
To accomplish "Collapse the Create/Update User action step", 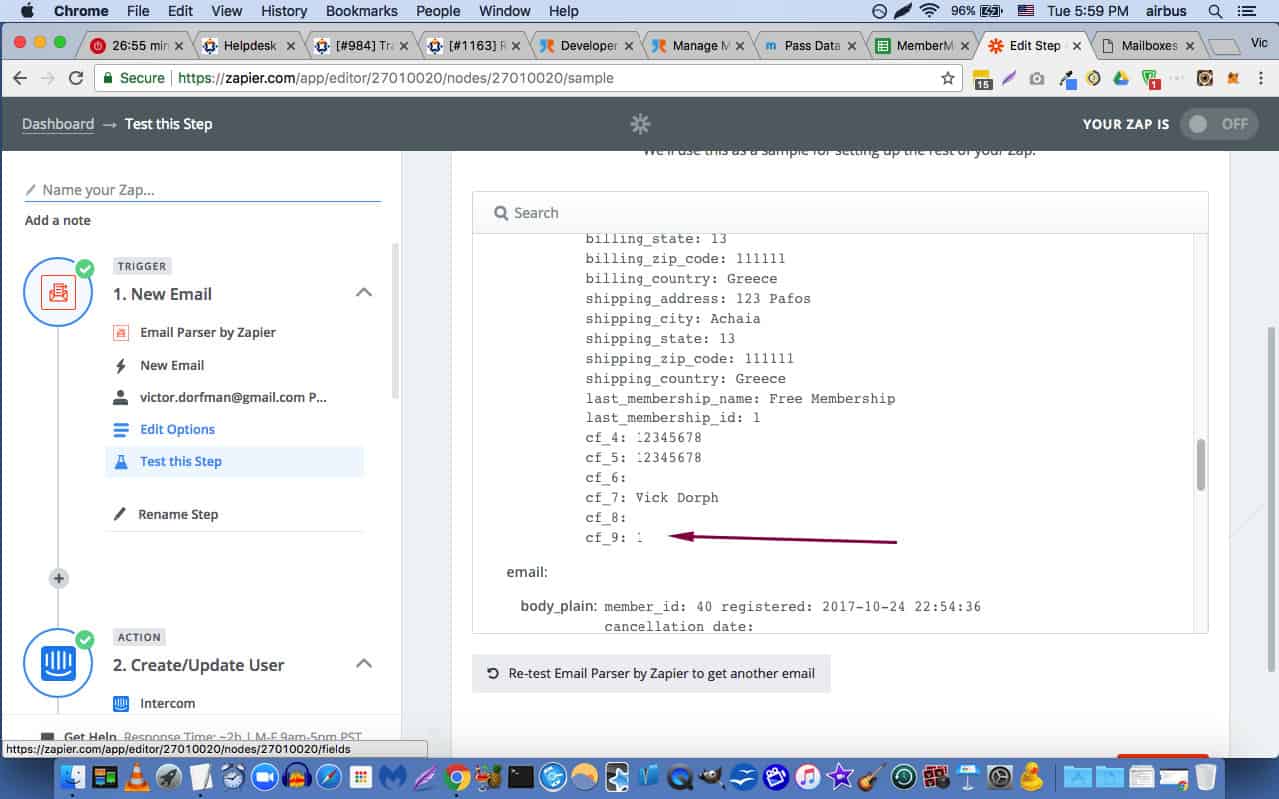I will (x=364, y=664).
